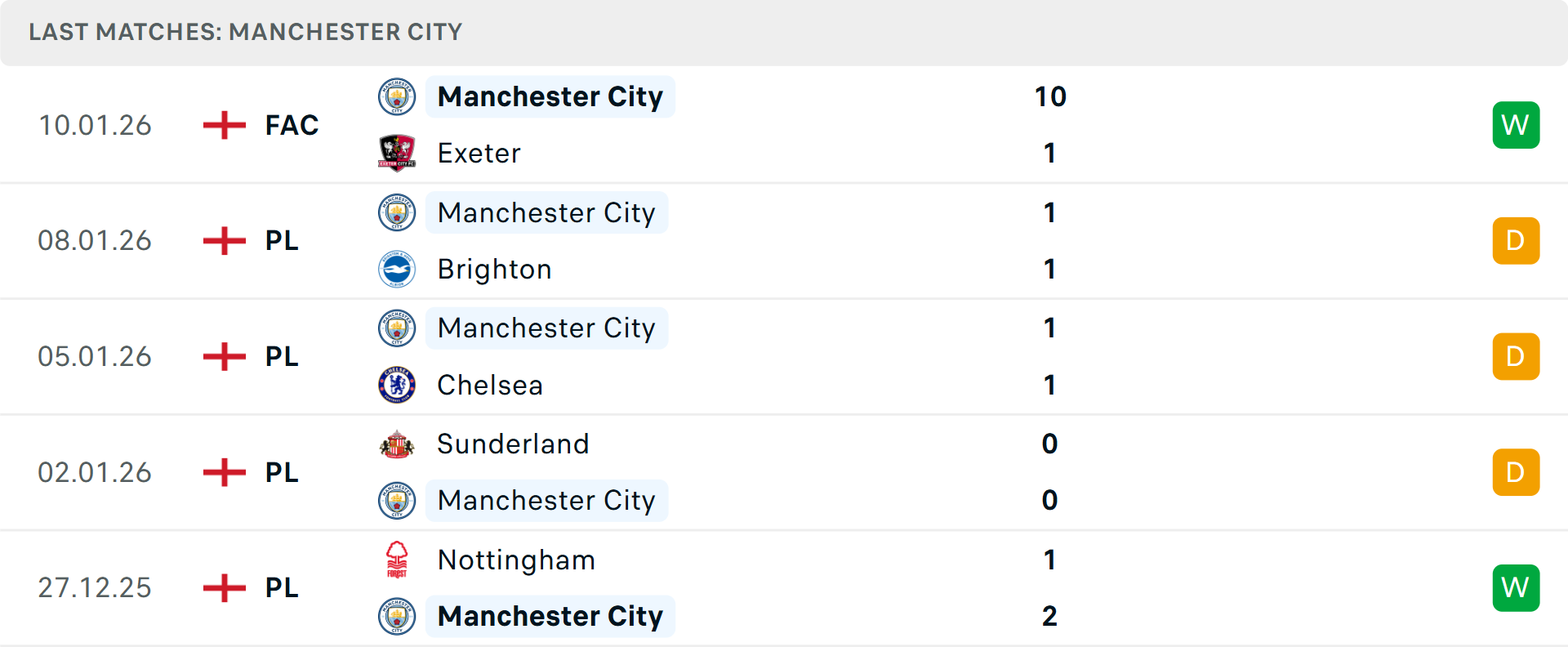
Task: Click the orange D badge for Sunderland match
Action: 1515,472
